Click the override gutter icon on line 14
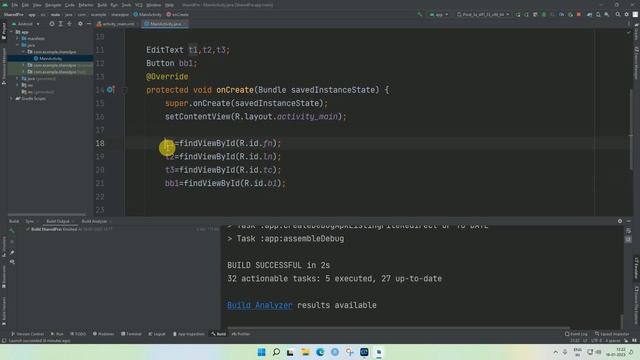 (110, 90)
